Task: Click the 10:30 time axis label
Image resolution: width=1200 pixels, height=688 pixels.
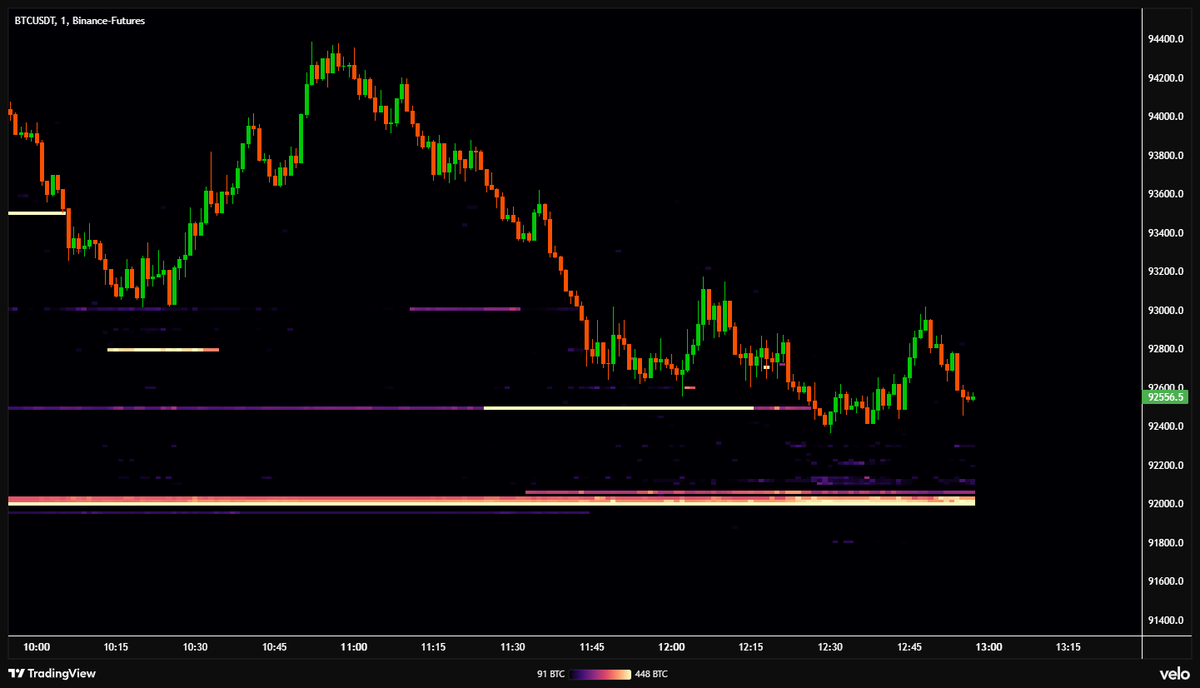Action: click(195, 647)
